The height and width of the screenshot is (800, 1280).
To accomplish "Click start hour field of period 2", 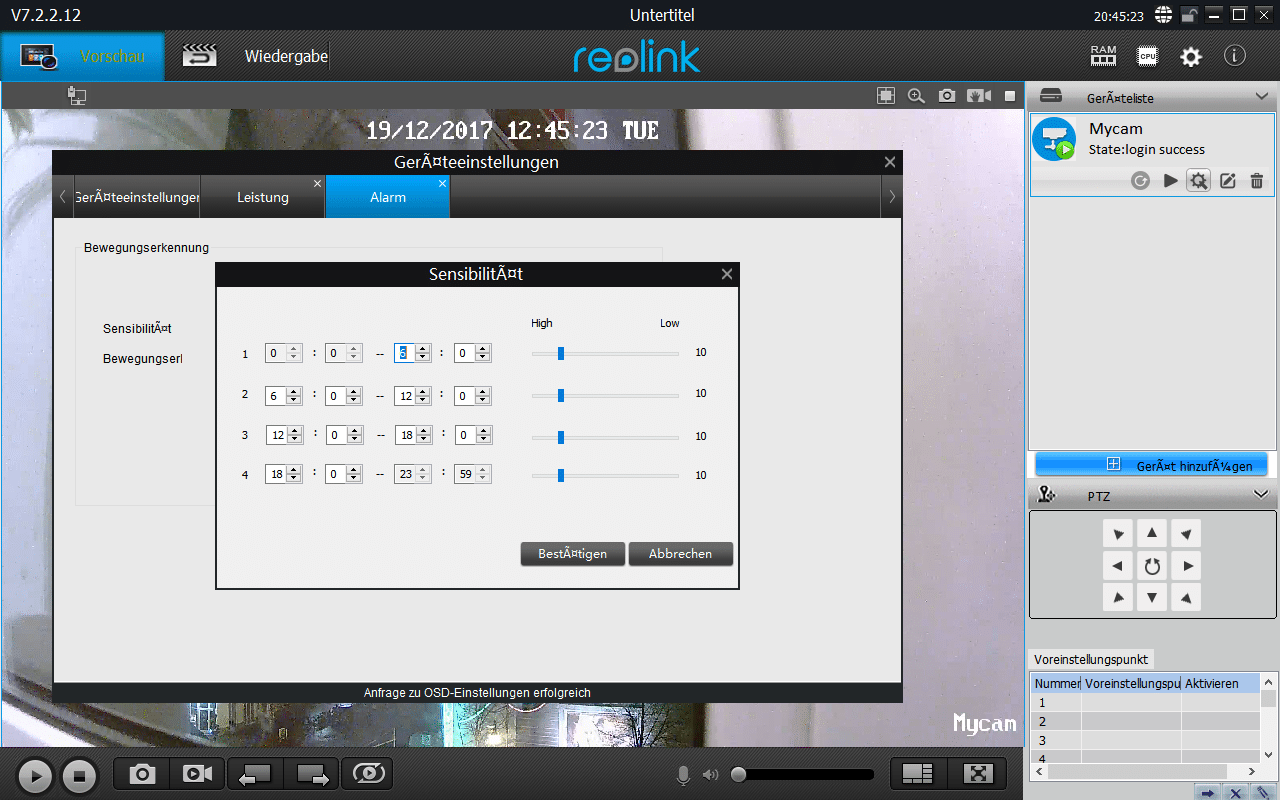I will pos(276,395).
